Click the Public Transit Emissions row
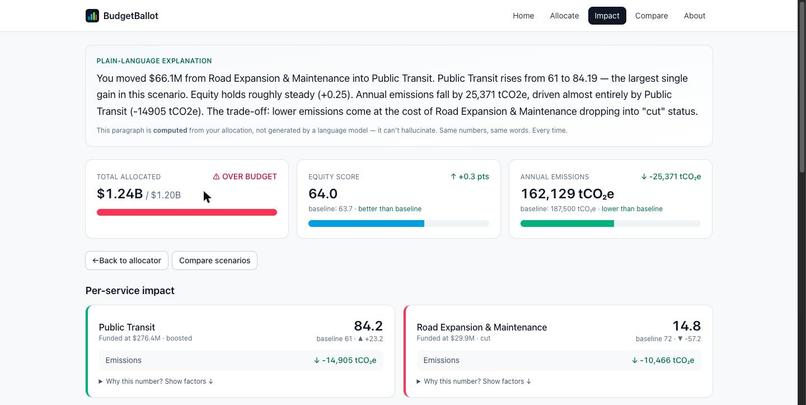This screenshot has height=405, width=806. pos(241,360)
